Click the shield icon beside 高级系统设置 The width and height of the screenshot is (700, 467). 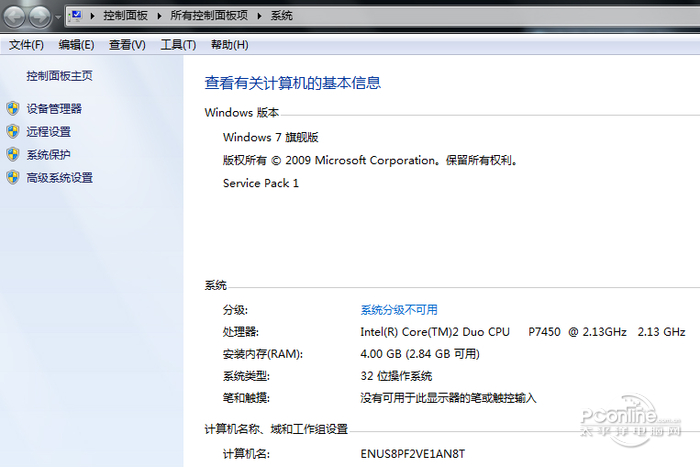pos(13,177)
